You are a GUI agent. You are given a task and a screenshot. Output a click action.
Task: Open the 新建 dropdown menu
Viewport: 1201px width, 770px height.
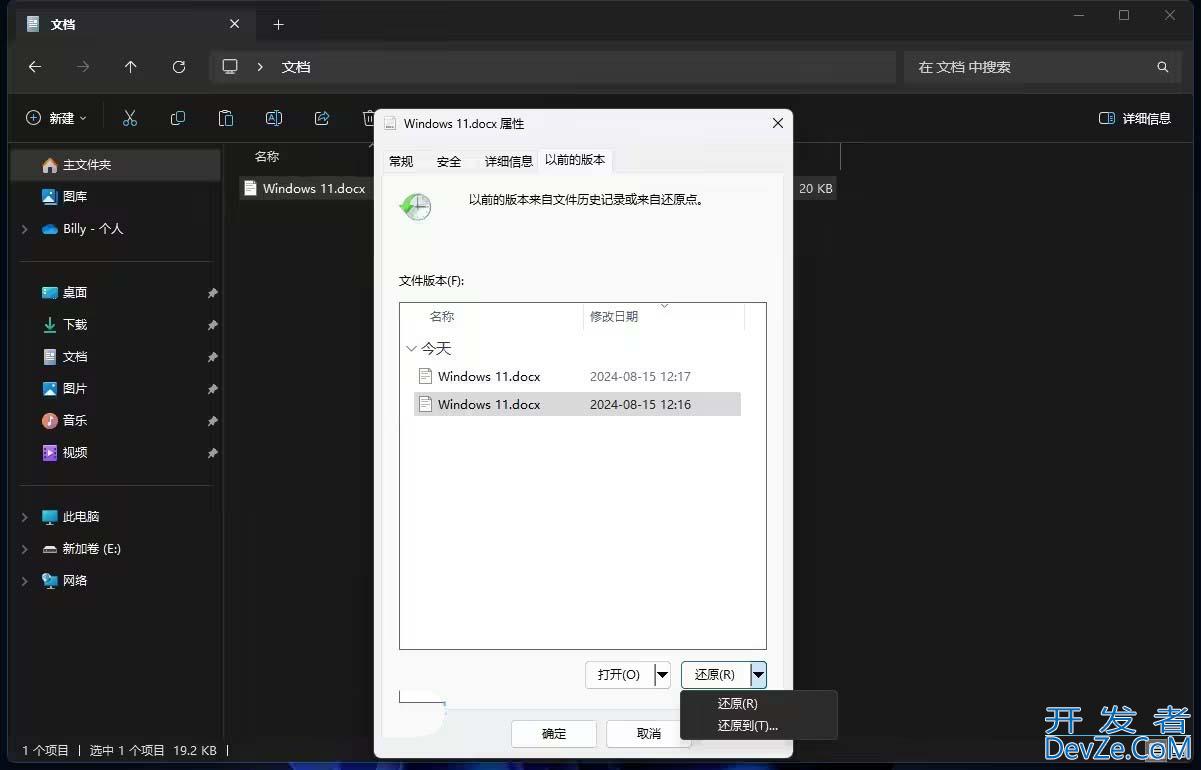click(56, 118)
